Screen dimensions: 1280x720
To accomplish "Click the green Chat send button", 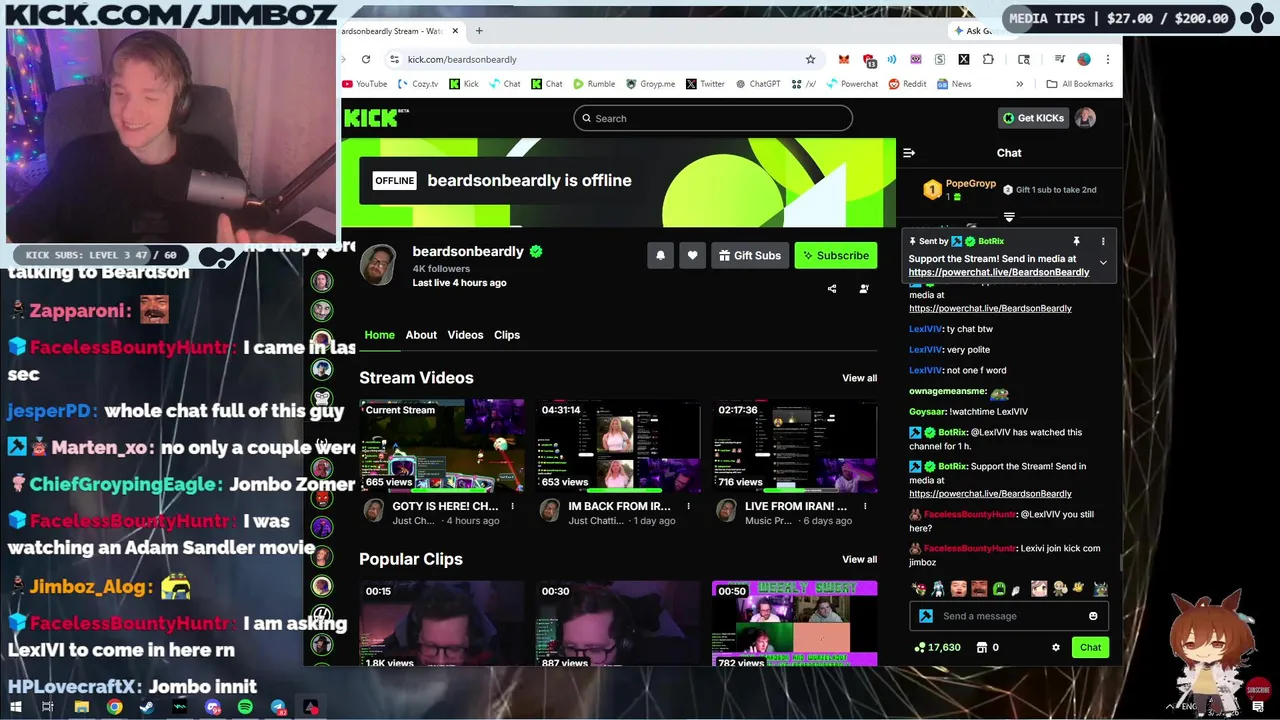I will (1090, 647).
